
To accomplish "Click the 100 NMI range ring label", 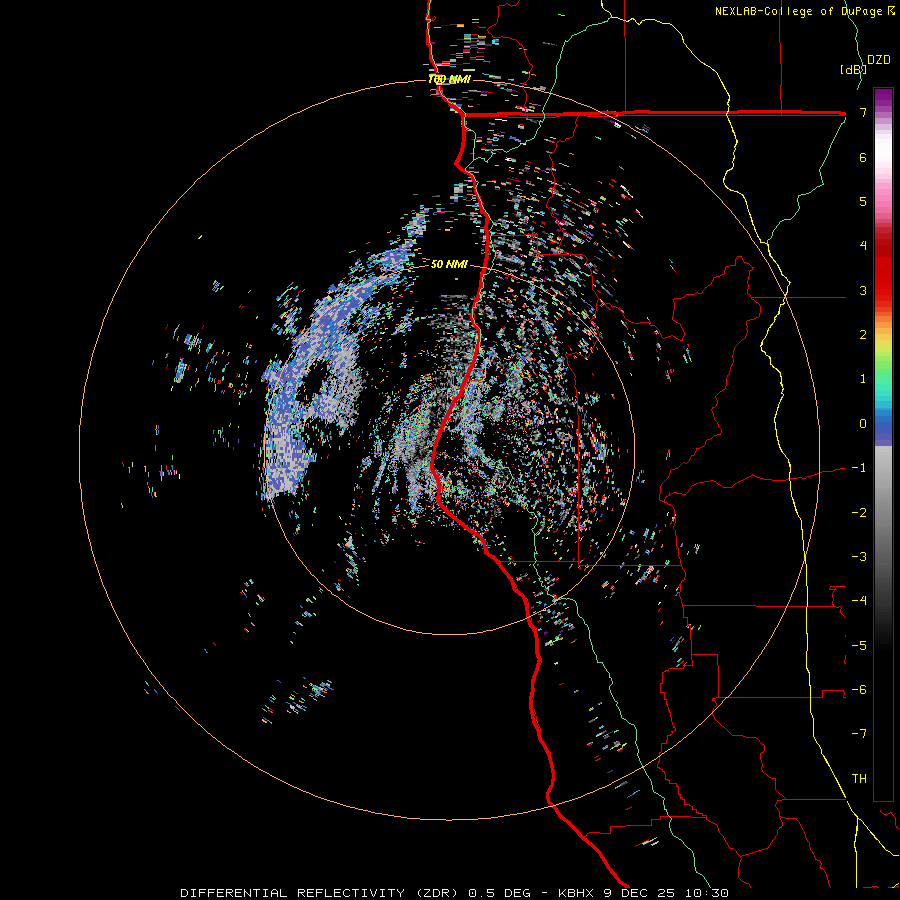I will pyautogui.click(x=449, y=79).
